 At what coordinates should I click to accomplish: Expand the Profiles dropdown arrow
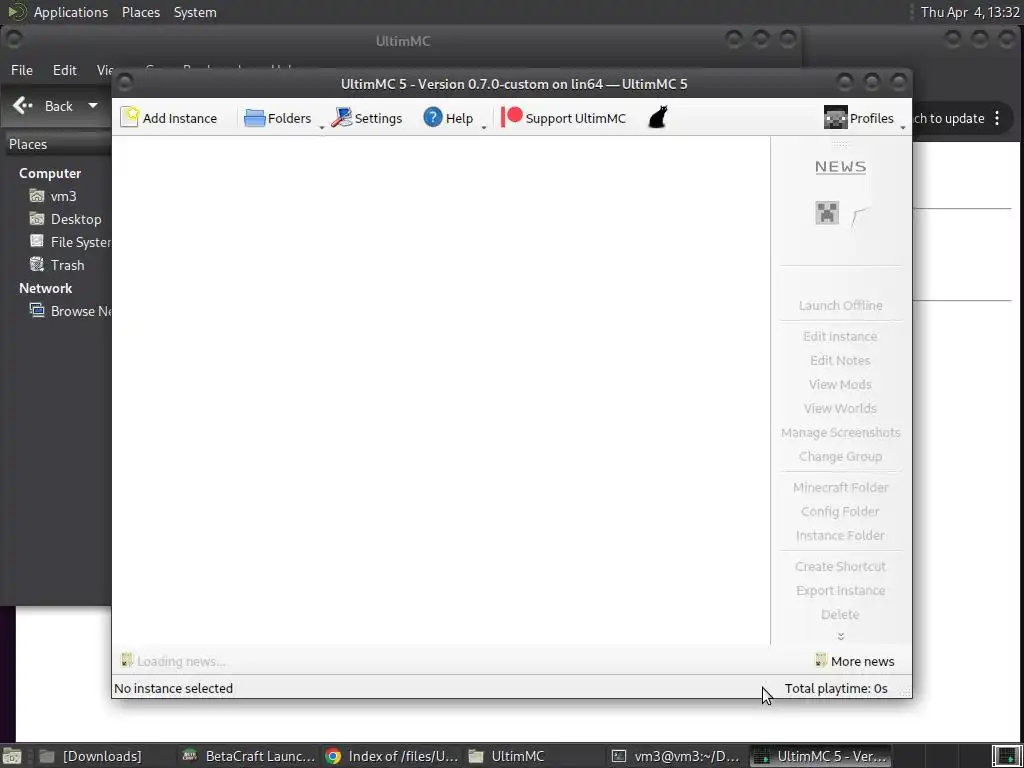[903, 127]
